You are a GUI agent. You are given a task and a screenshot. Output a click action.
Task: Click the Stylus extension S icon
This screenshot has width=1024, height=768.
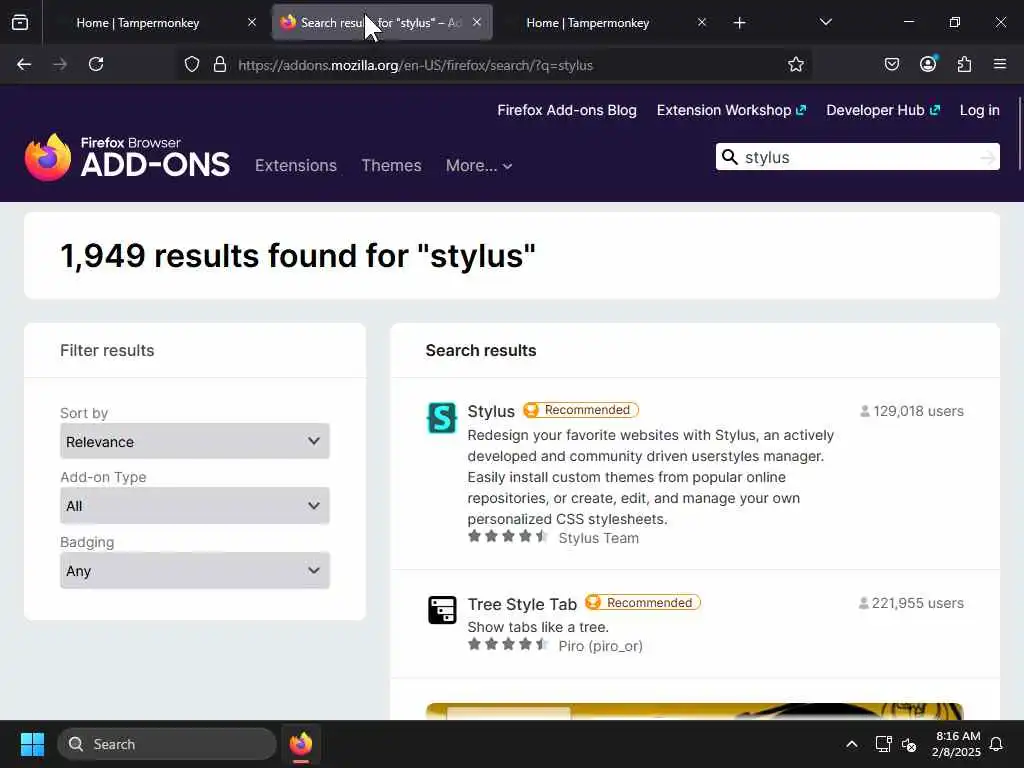[441, 418]
